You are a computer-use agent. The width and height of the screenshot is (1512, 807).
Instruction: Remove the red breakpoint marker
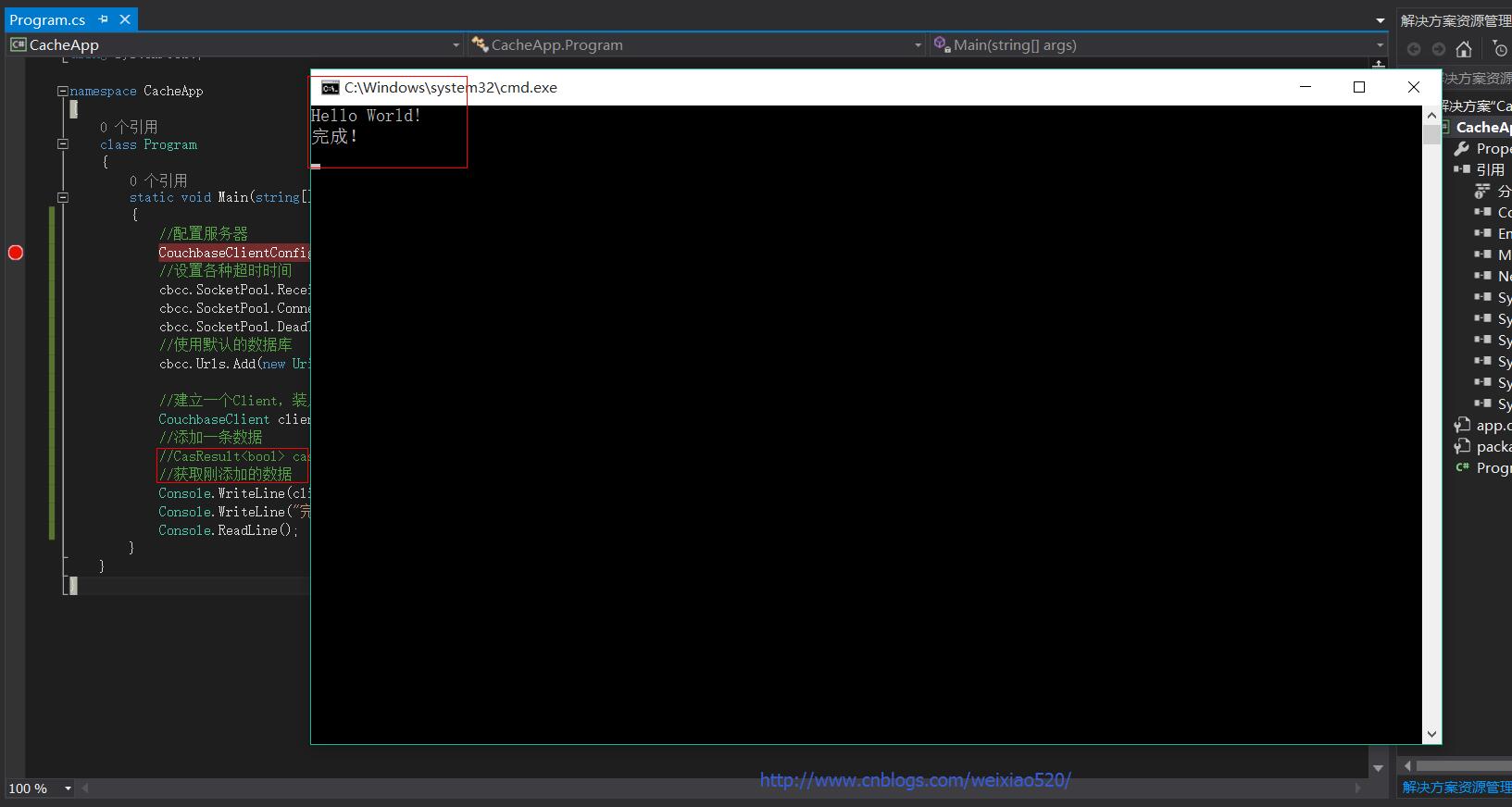click(x=16, y=253)
